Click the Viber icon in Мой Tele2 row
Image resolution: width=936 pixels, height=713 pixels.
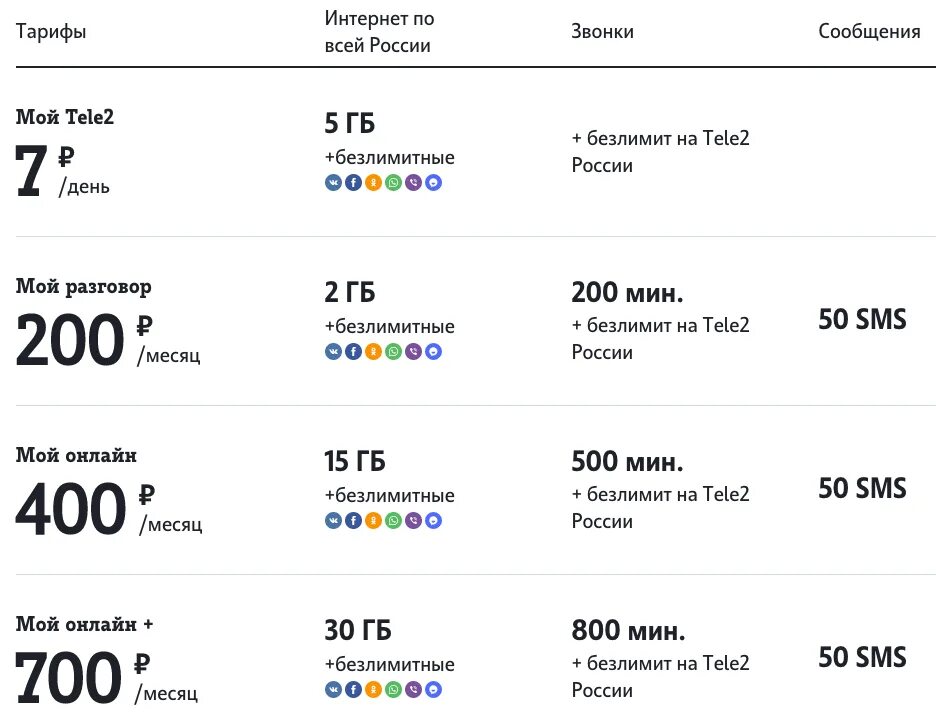pos(413,183)
